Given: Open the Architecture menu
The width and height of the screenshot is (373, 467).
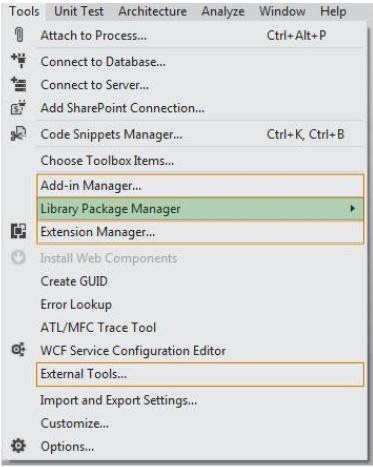Looking at the screenshot, I should pyautogui.click(x=153, y=11).
